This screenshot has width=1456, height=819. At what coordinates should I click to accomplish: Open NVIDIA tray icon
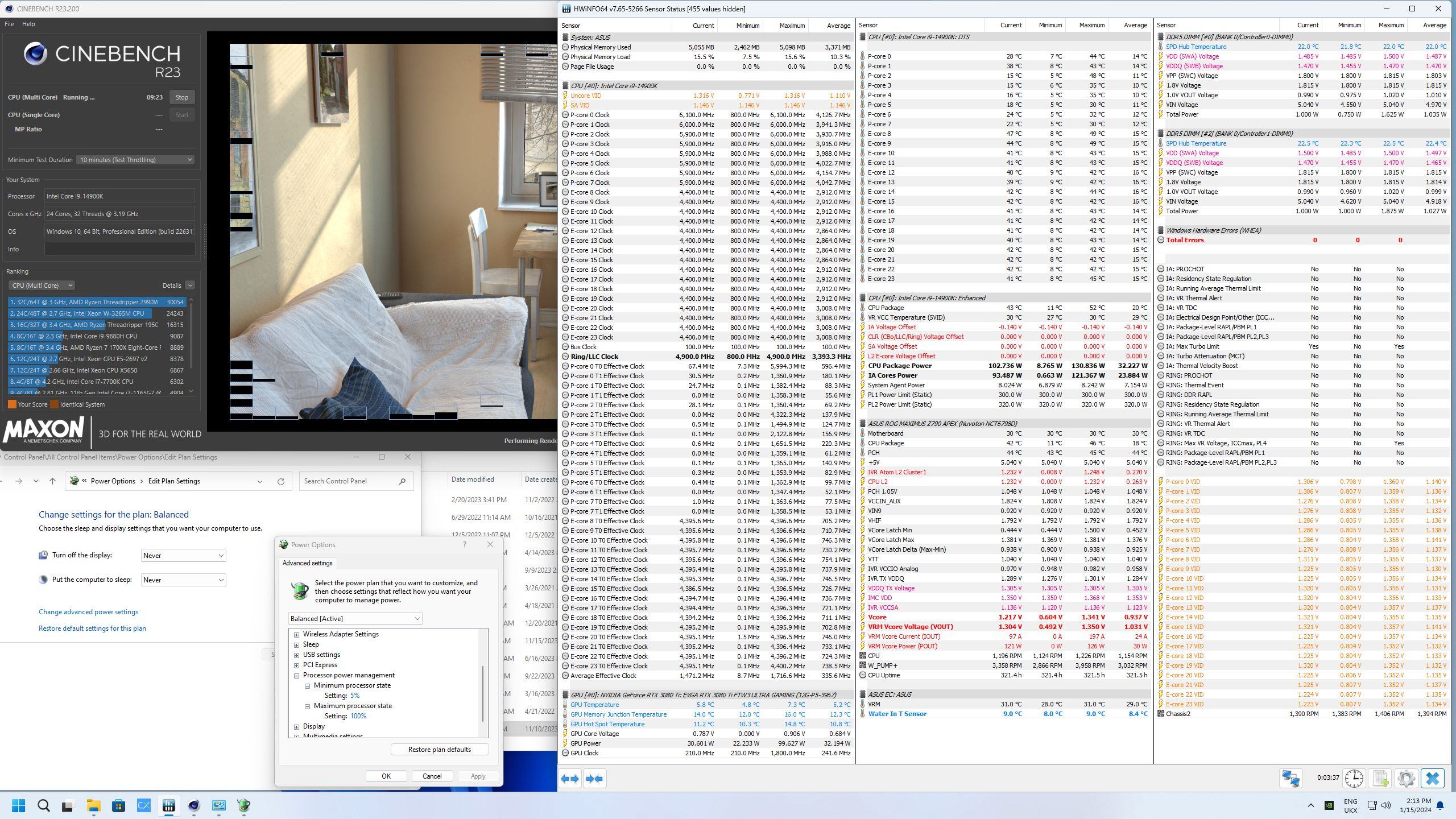tap(1330, 805)
